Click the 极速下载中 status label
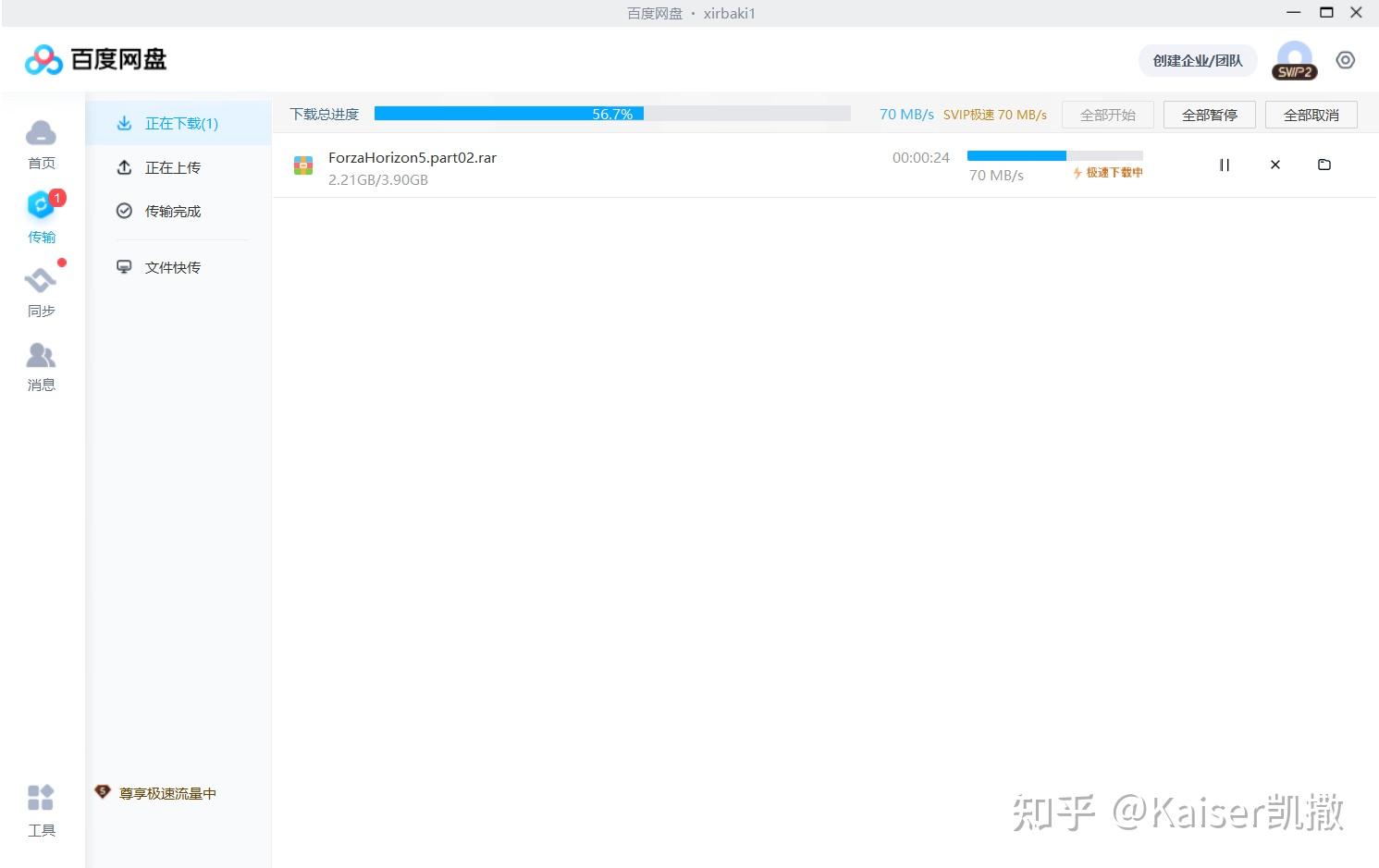 click(1108, 173)
